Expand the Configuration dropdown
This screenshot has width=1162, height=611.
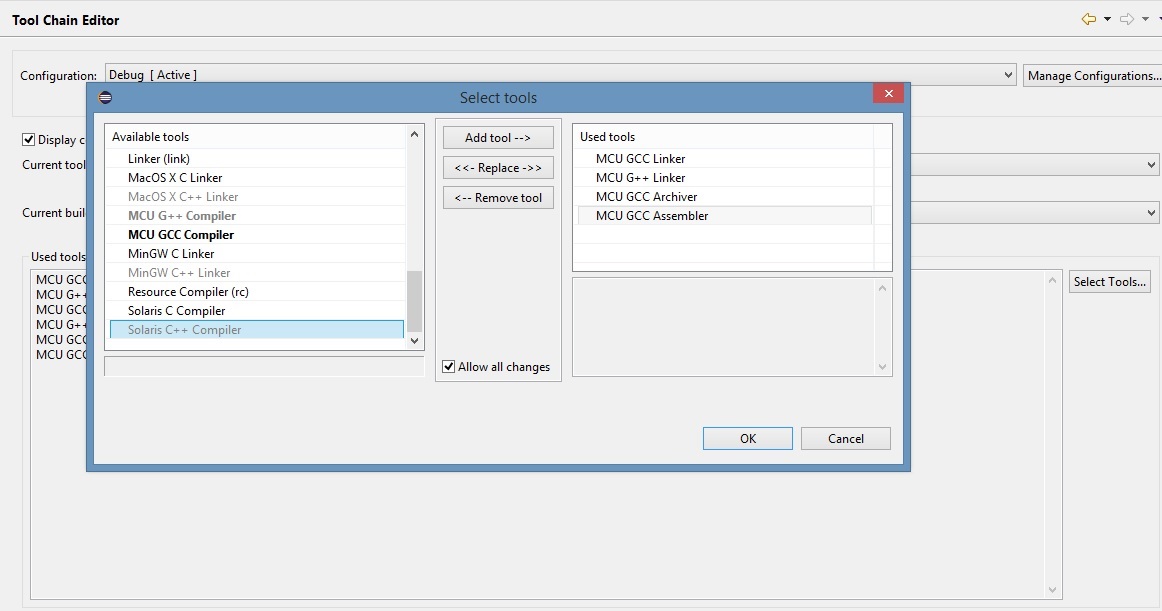[x=1008, y=76]
